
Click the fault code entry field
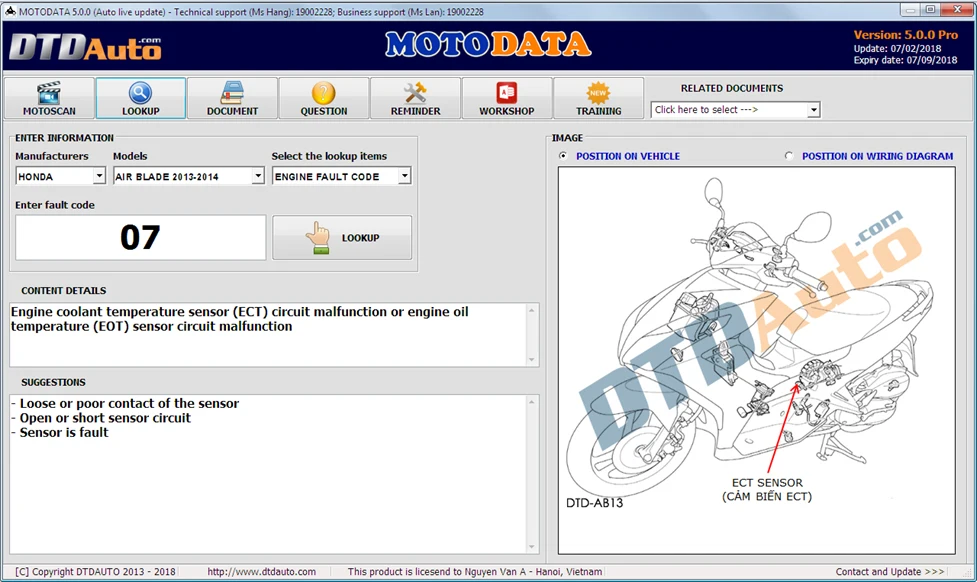click(139, 237)
